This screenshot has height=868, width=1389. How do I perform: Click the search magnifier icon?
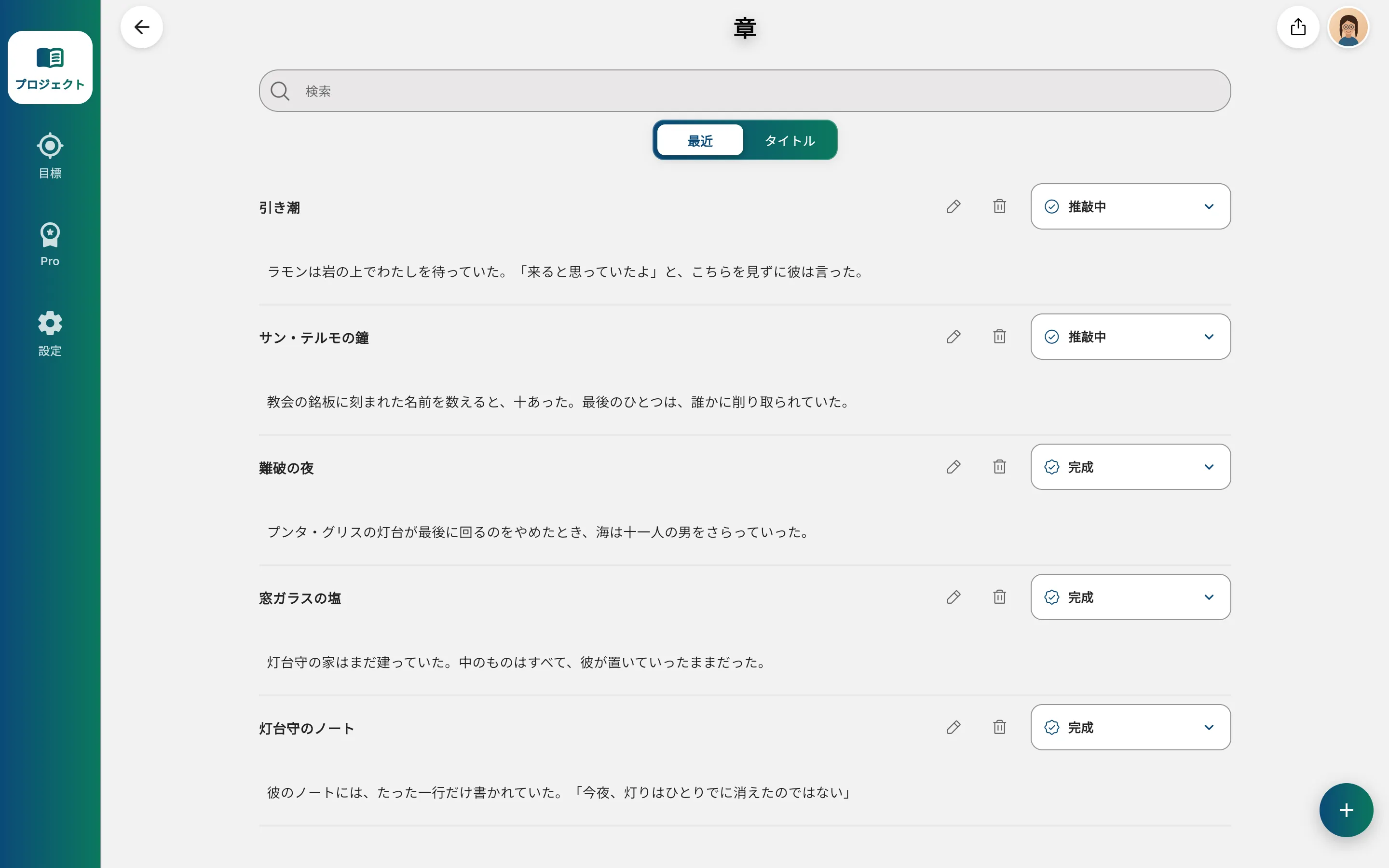pos(280,91)
